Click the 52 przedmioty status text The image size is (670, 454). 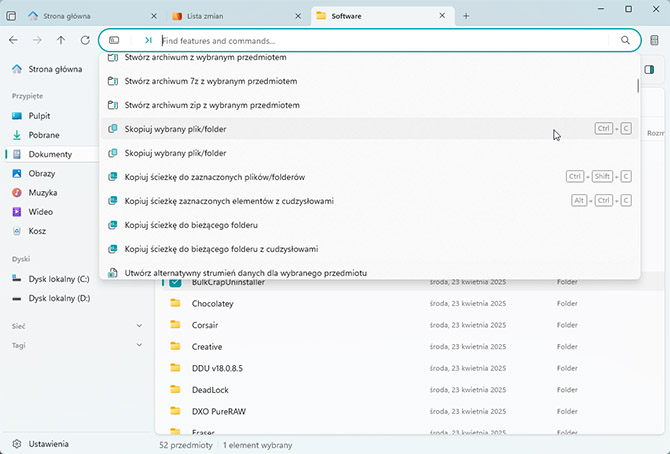coord(186,445)
